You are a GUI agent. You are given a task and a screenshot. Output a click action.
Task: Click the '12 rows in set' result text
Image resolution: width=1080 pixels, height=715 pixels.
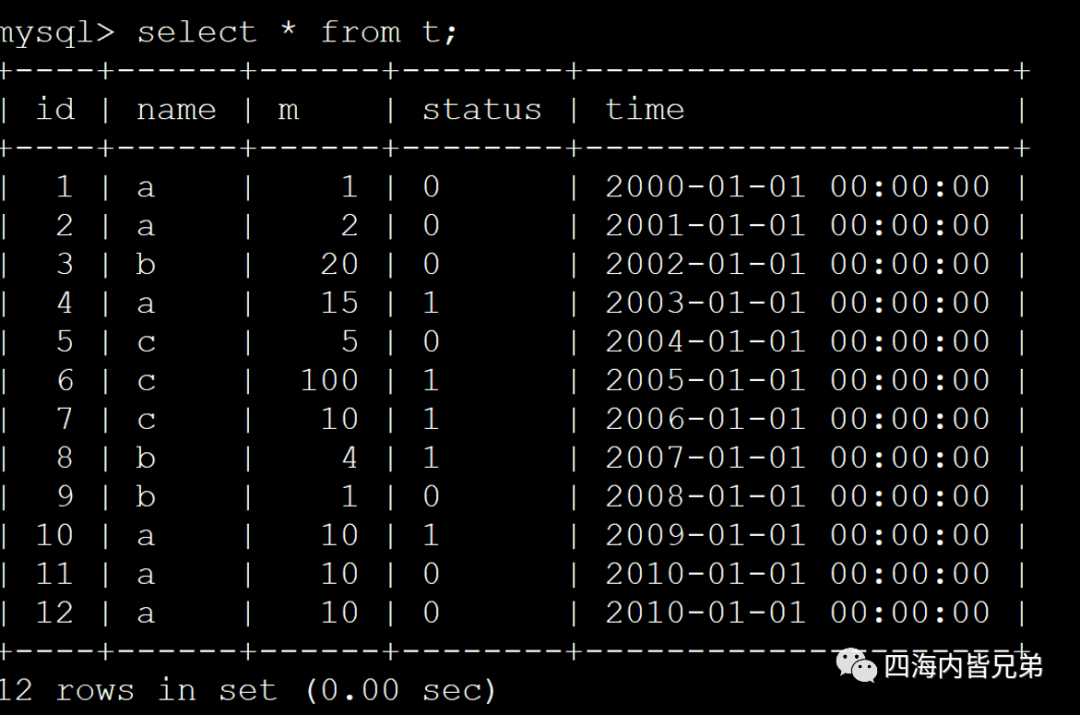coord(138,690)
